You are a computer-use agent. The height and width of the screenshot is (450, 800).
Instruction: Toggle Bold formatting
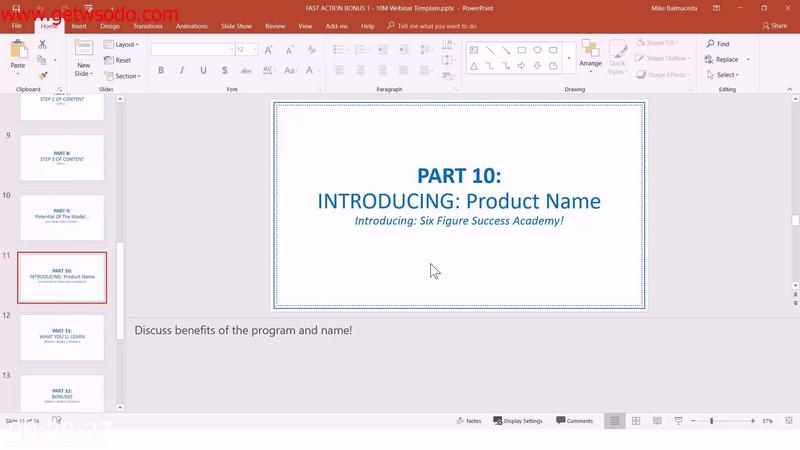[161, 70]
